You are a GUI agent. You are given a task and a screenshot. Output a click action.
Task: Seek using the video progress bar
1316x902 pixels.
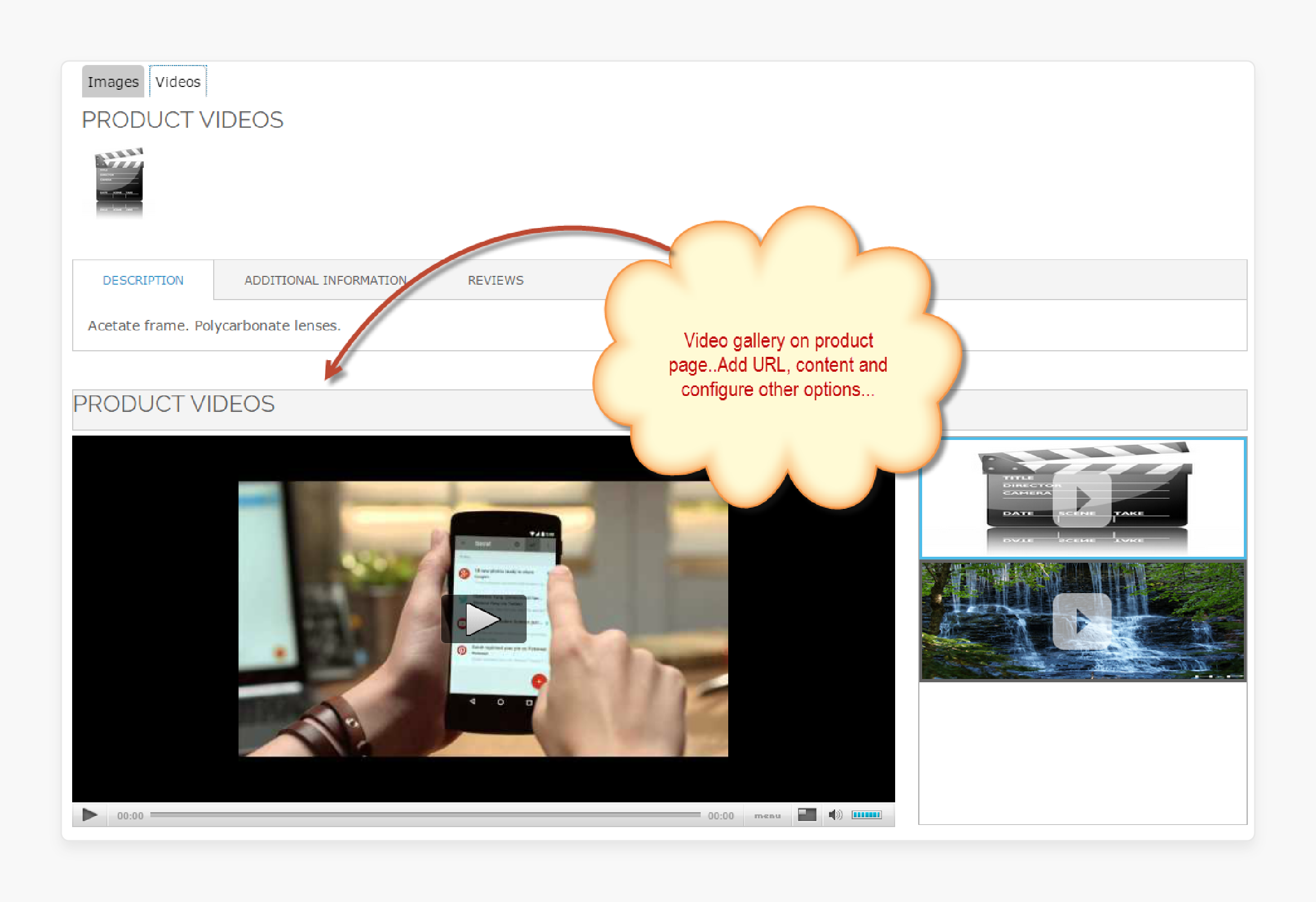tap(425, 815)
